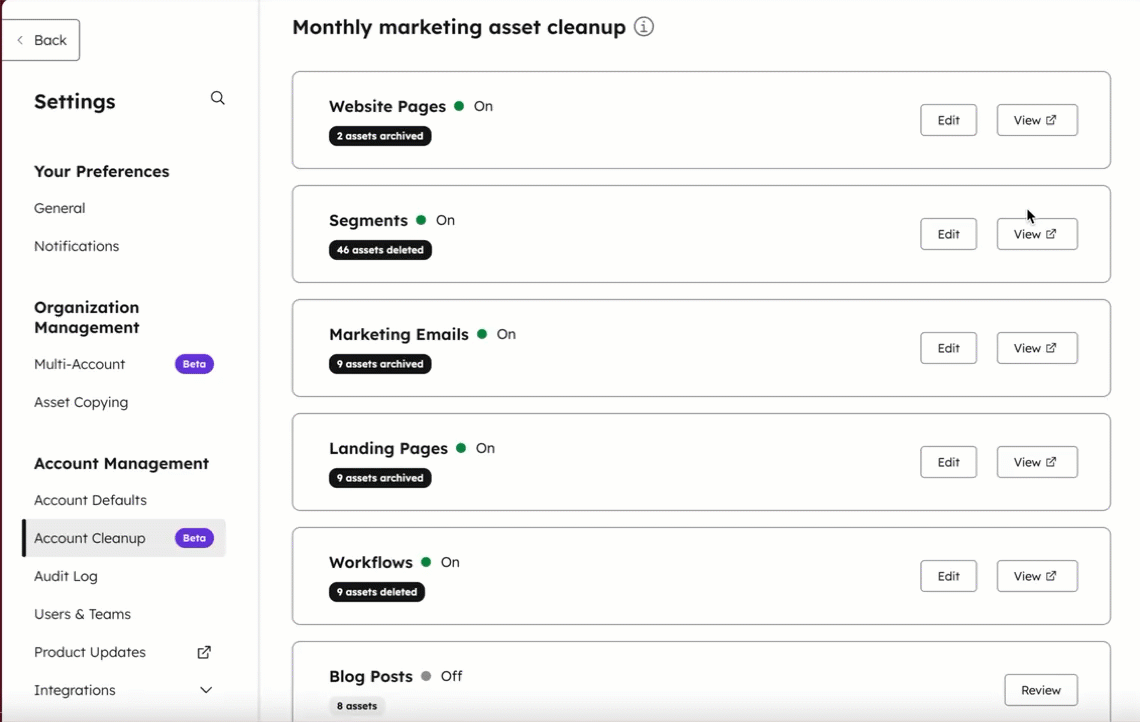Open the Settings search with the magnifying glass icon
The image size is (1140, 722).
[217, 98]
